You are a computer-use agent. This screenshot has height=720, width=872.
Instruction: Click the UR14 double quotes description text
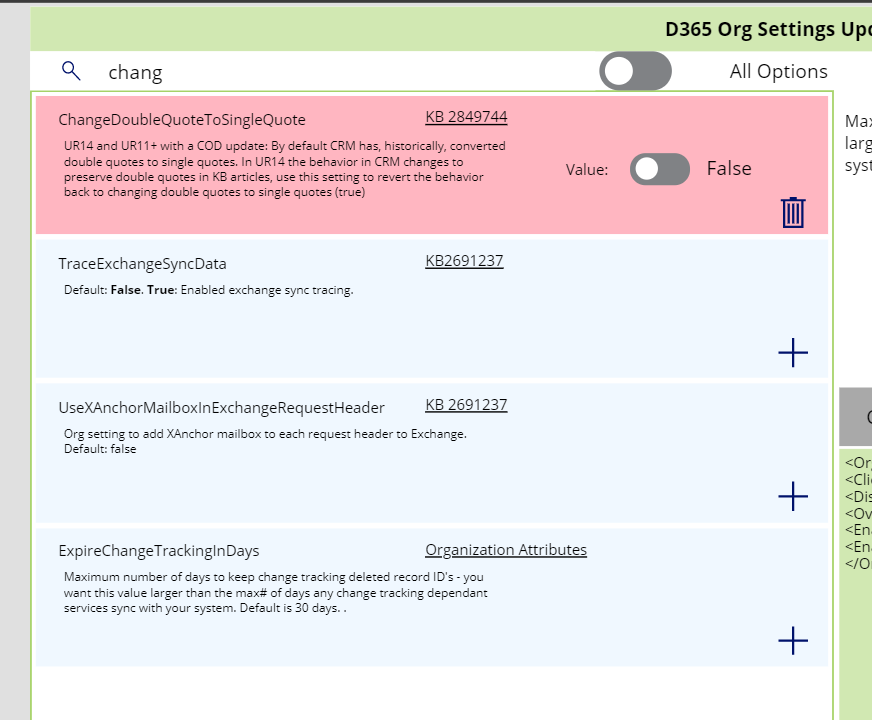[x=285, y=169]
